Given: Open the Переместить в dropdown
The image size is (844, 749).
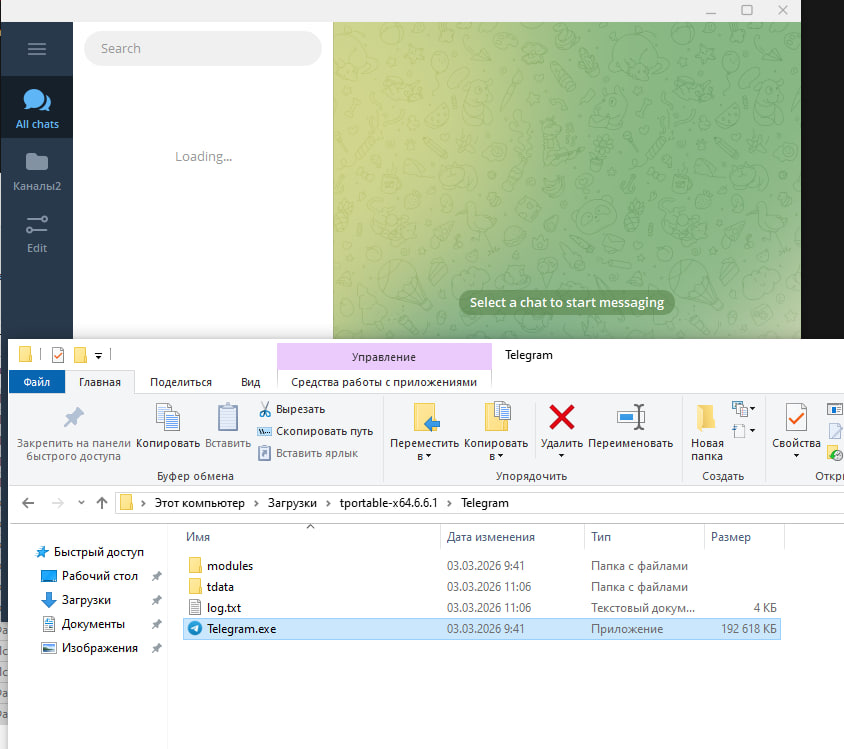Looking at the screenshot, I should [x=424, y=432].
